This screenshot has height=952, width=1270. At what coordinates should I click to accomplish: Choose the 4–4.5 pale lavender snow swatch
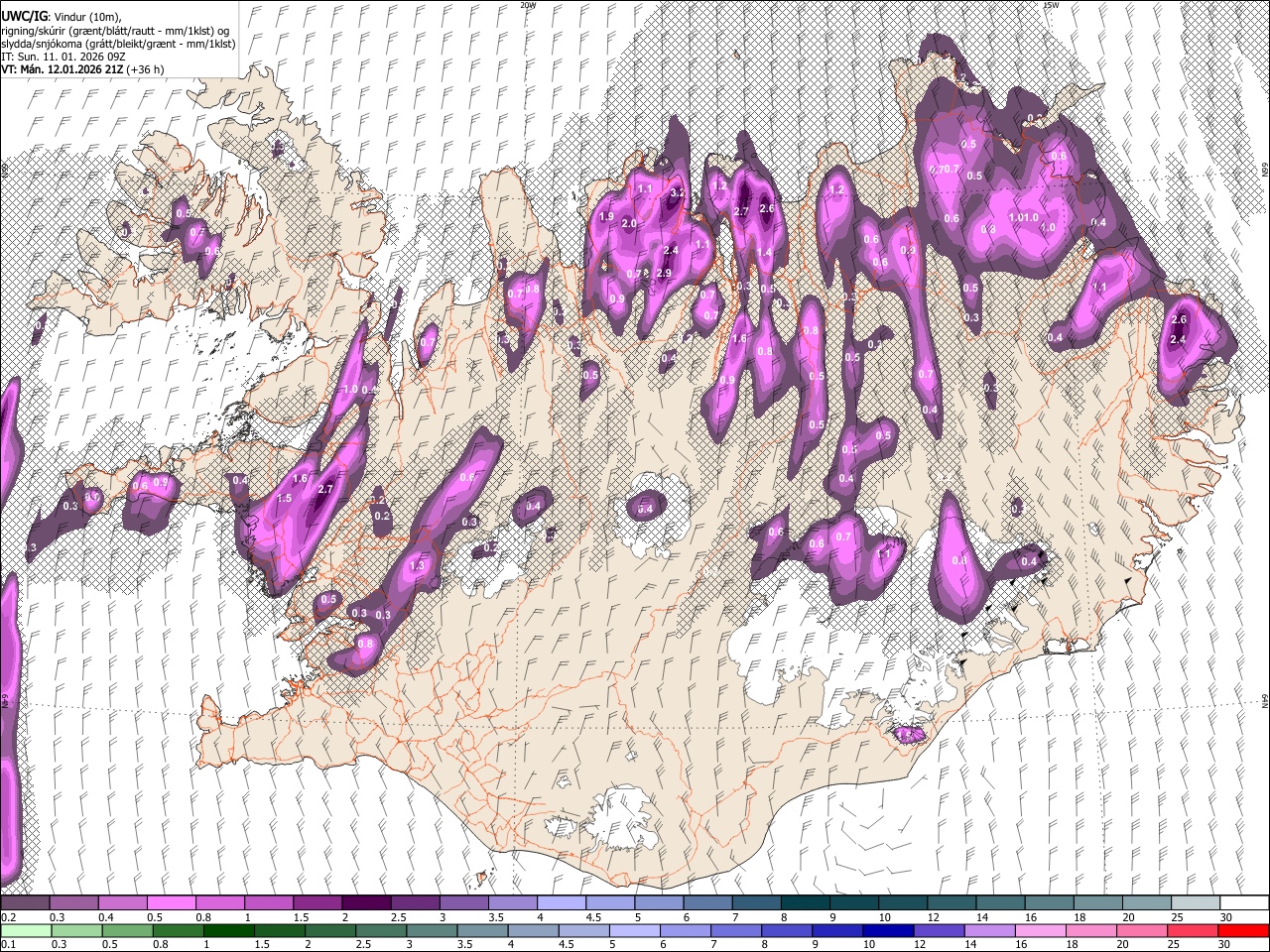pos(560,902)
